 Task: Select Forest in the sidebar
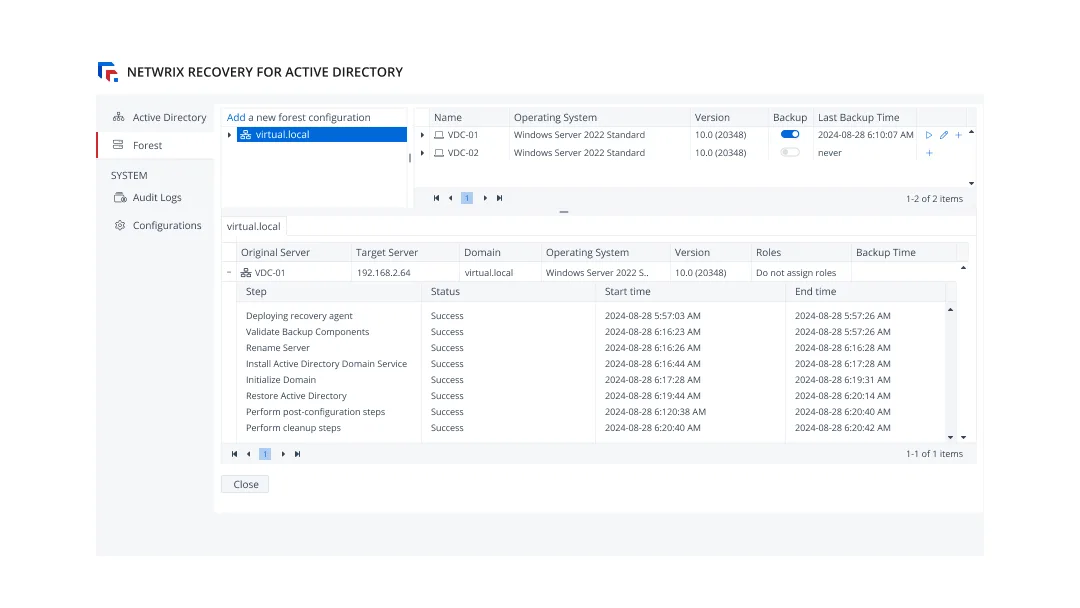(156, 145)
